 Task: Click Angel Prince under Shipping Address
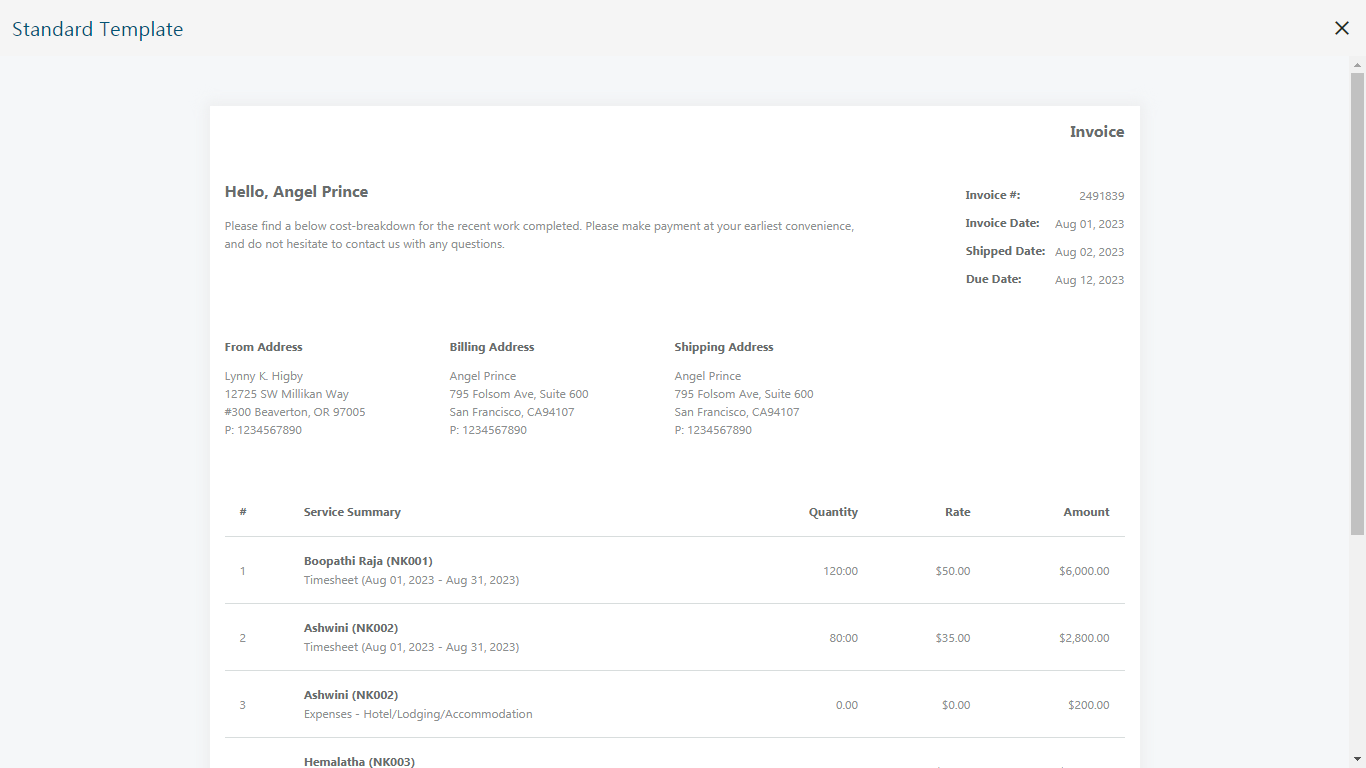coord(708,376)
